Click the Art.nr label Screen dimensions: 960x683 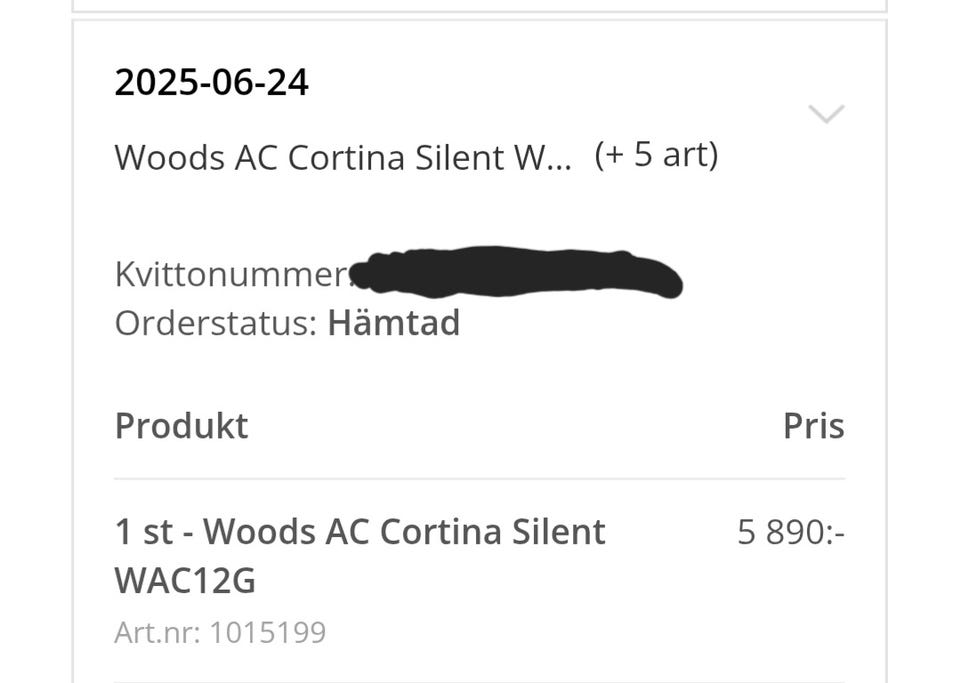pos(156,633)
